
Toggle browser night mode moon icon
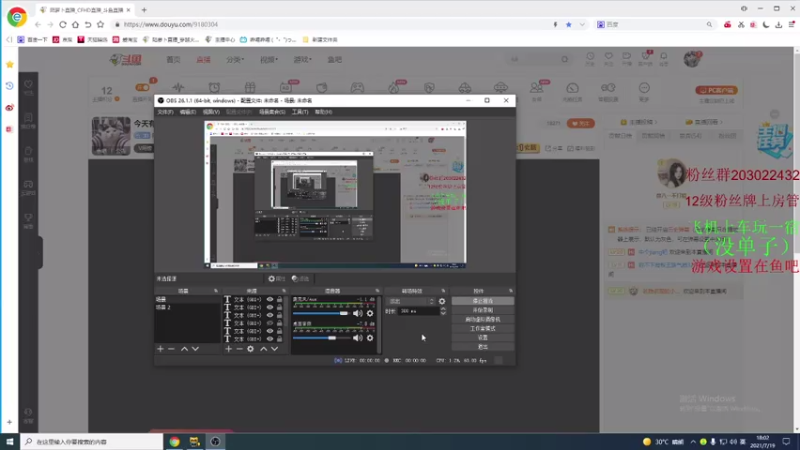(x=766, y=24)
